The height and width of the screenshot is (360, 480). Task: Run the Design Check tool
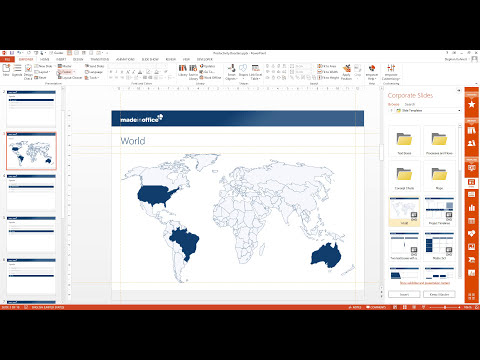click(x=28, y=72)
